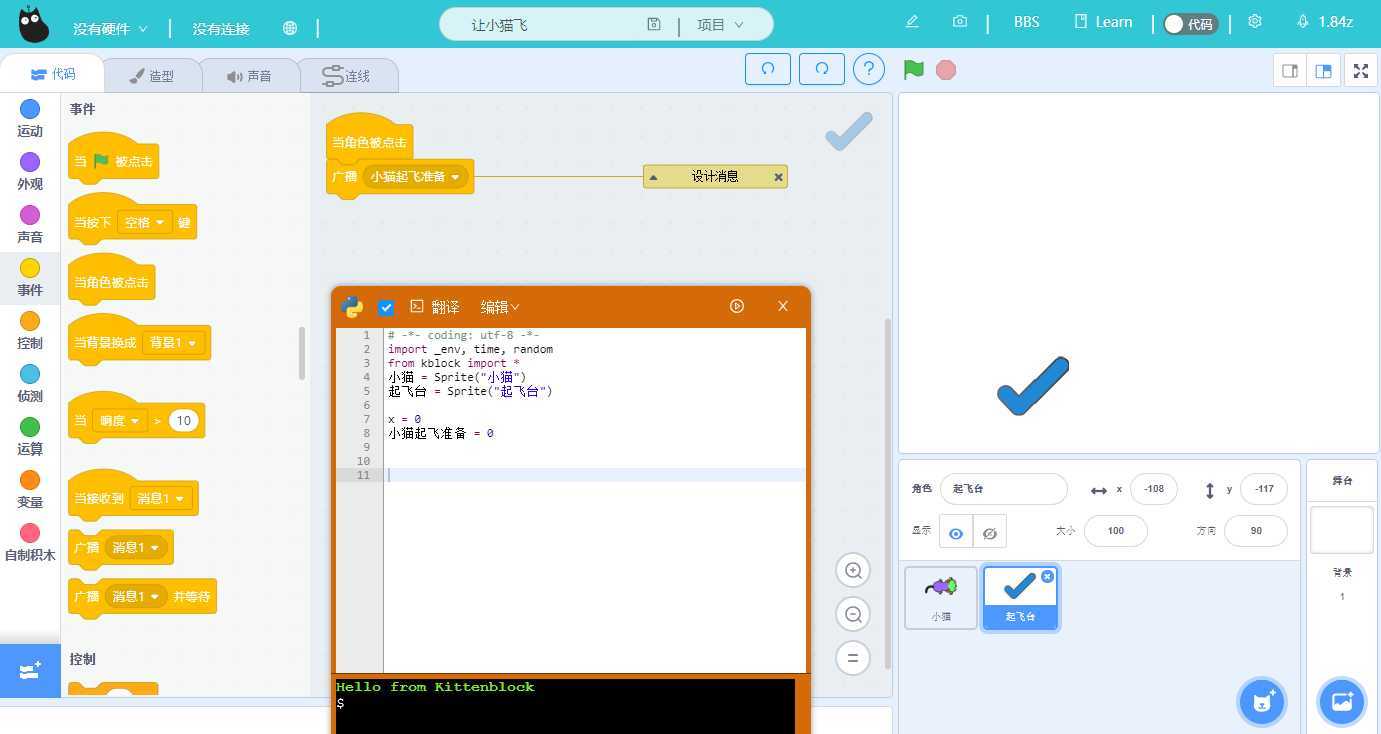Click 翻译 translate button in Python window
This screenshot has width=1381, height=734.
[x=435, y=307]
